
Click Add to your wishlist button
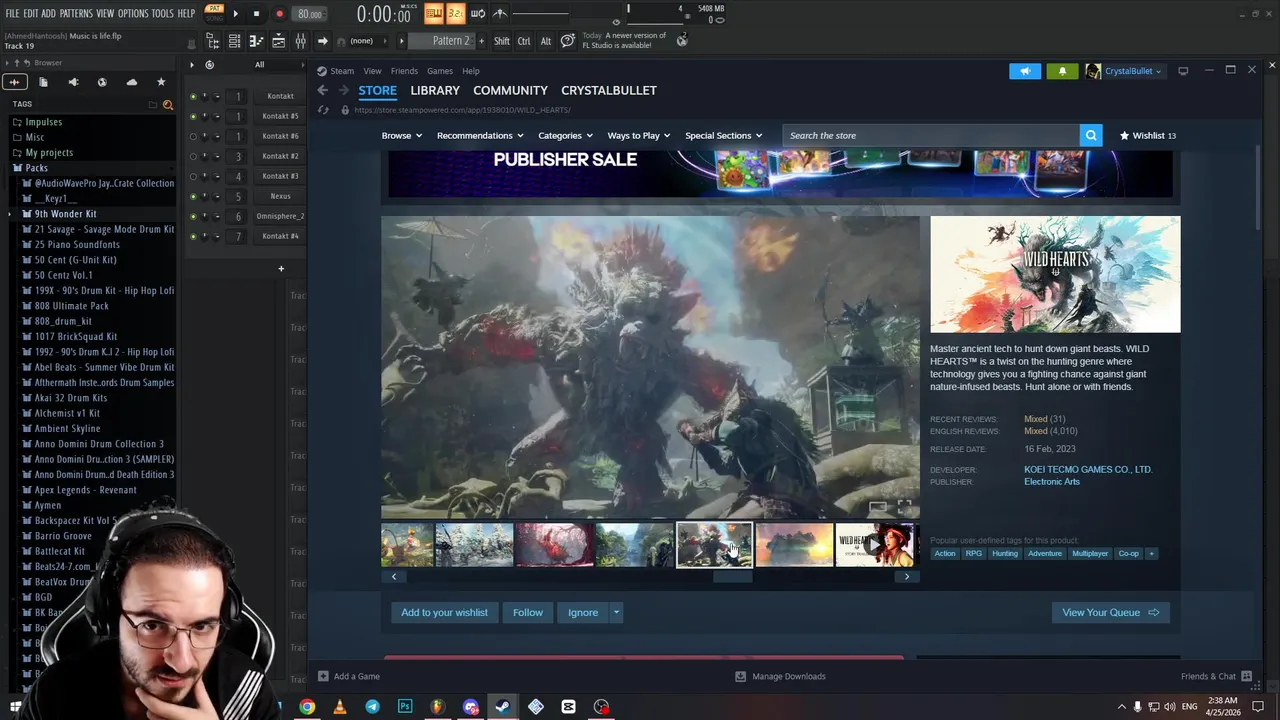click(x=444, y=612)
